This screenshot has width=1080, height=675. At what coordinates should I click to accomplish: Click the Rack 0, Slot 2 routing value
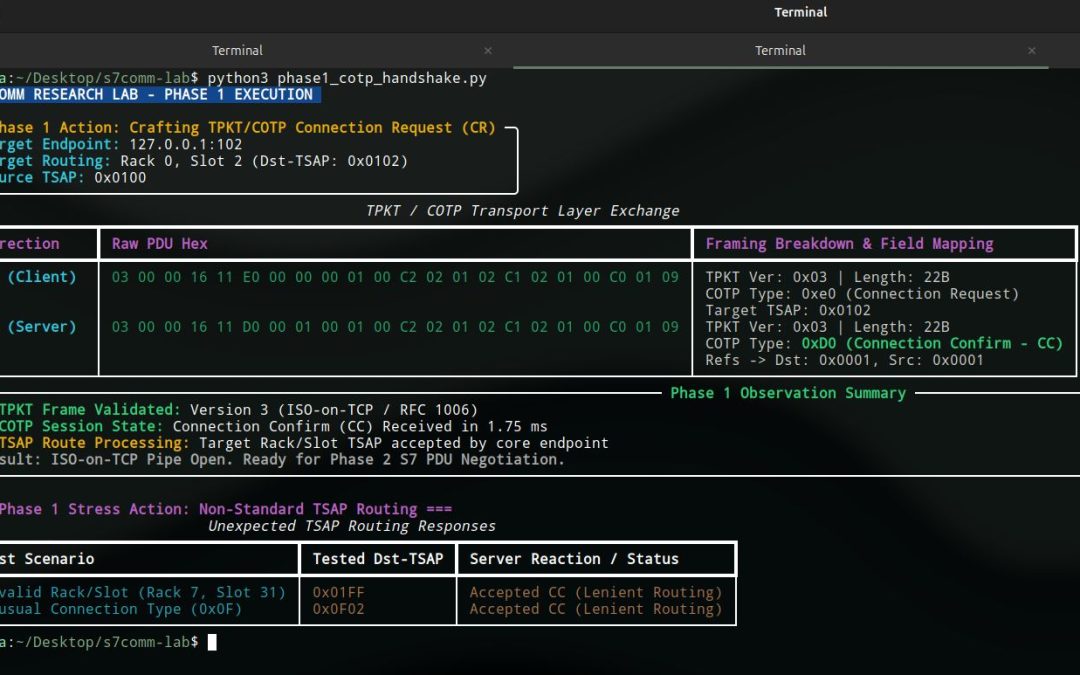click(264, 160)
